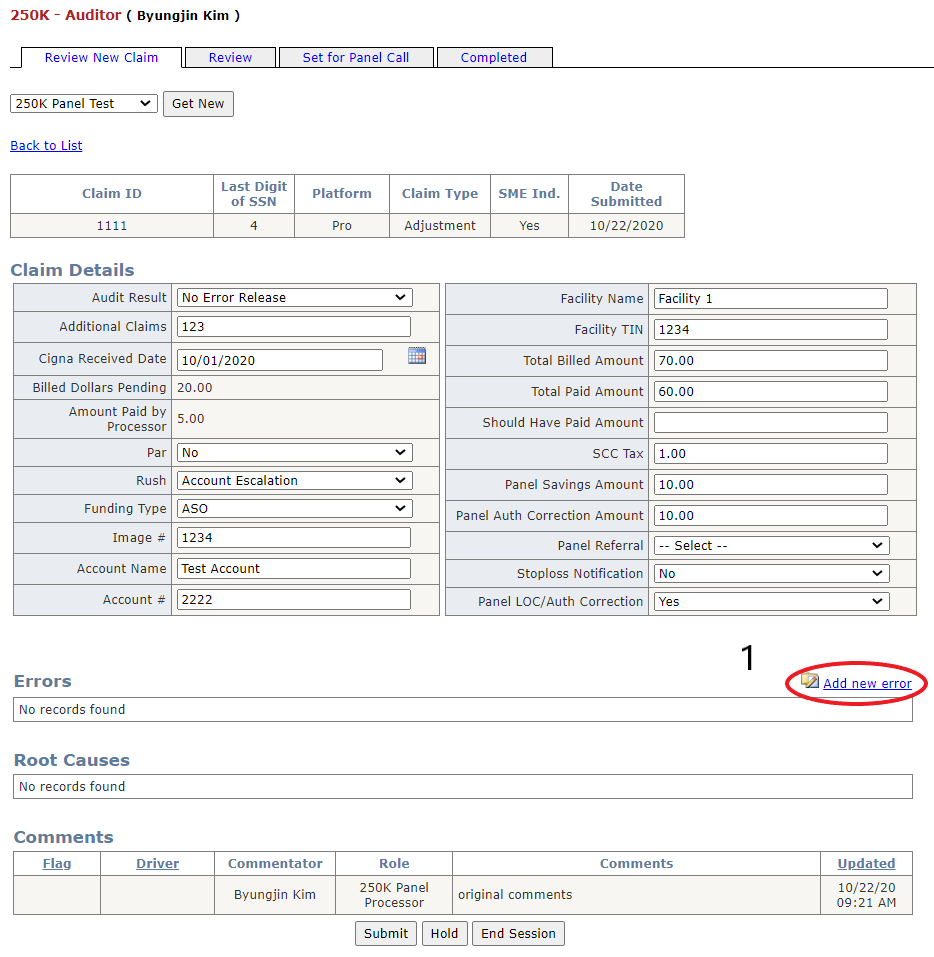Click the 'original comments' comment text

[x=515, y=895]
